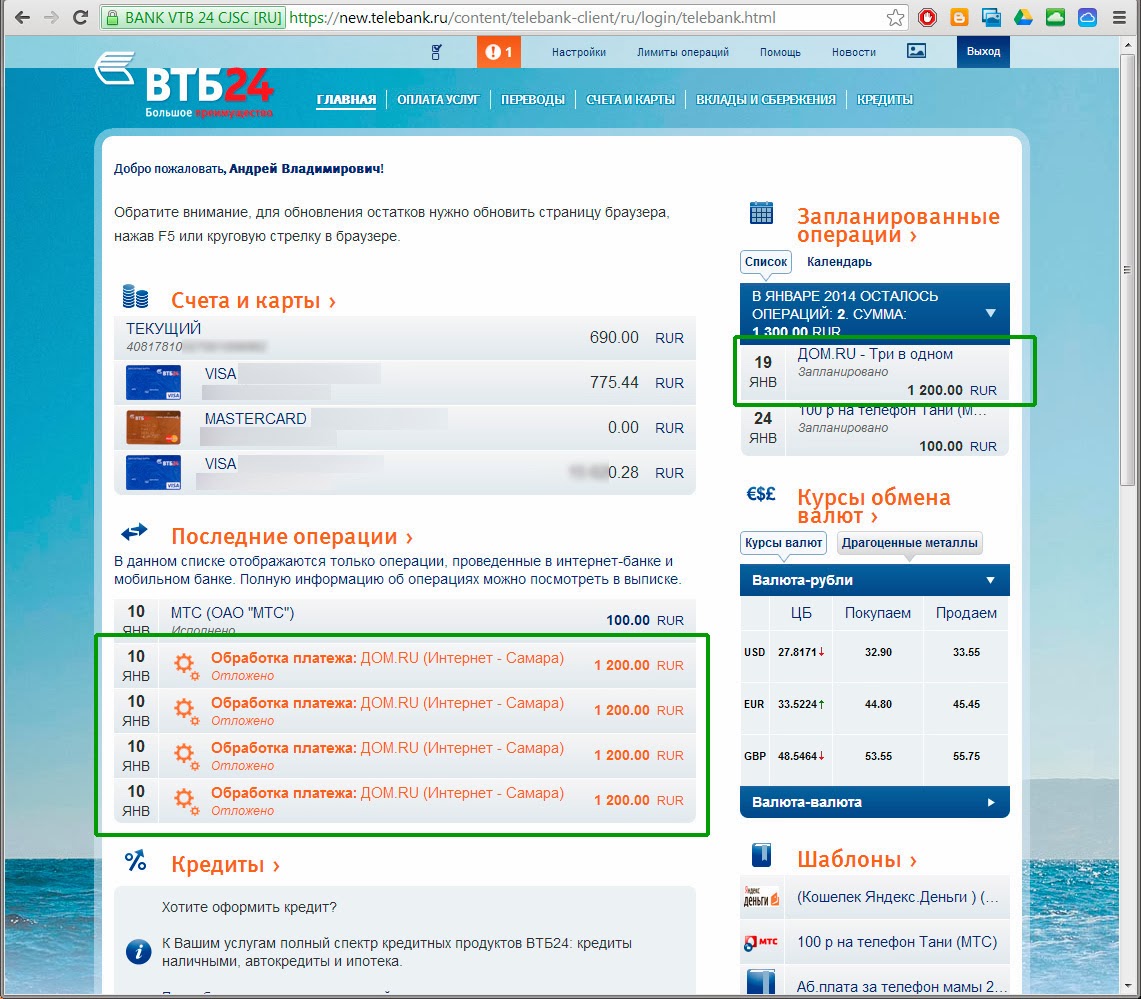Click the folder icon beside Шаблоны

pos(761,854)
